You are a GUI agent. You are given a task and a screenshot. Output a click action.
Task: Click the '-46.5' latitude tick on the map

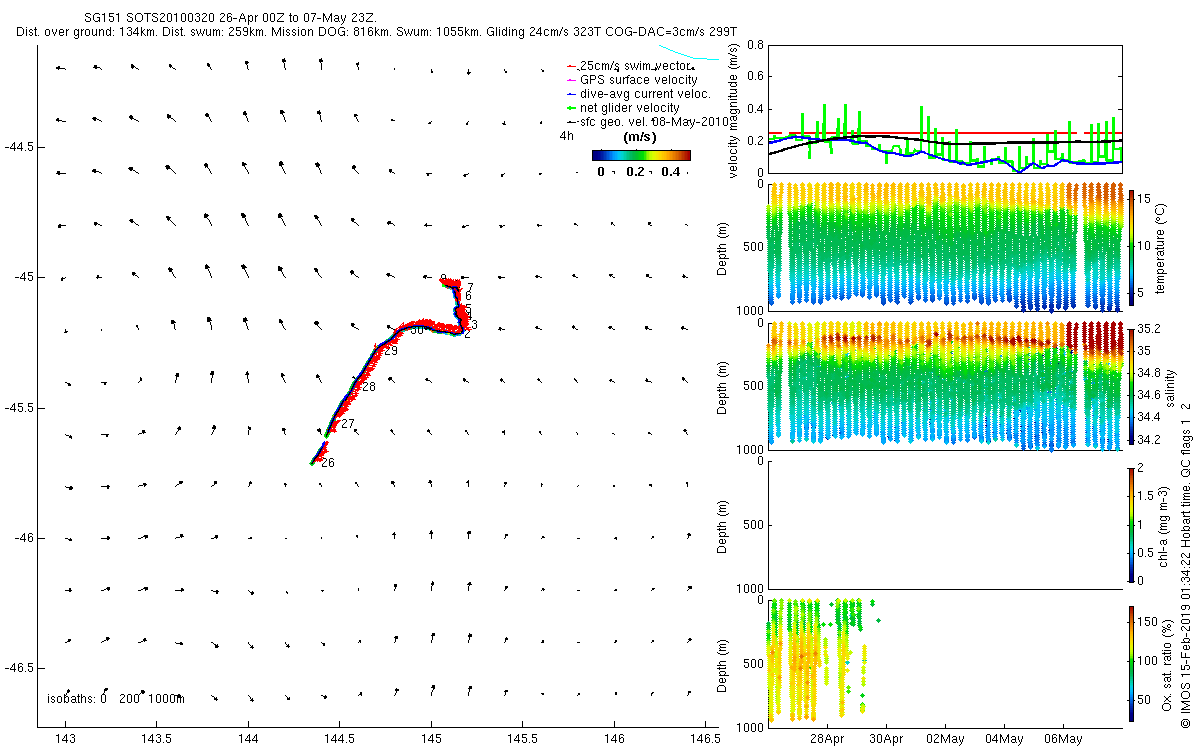[20, 668]
